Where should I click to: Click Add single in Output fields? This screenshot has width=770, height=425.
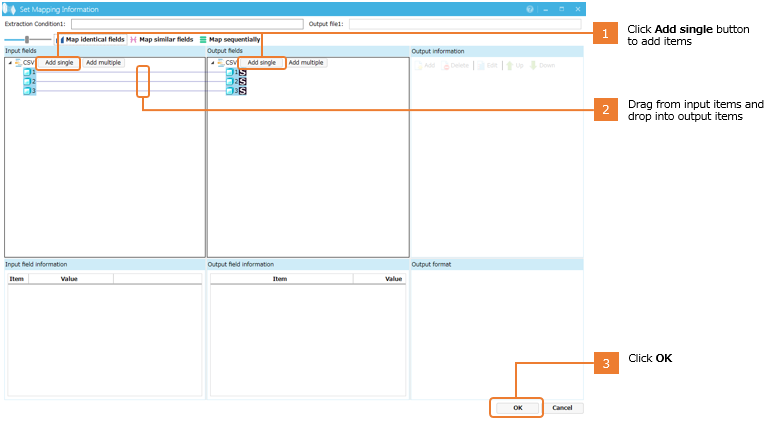tap(261, 62)
